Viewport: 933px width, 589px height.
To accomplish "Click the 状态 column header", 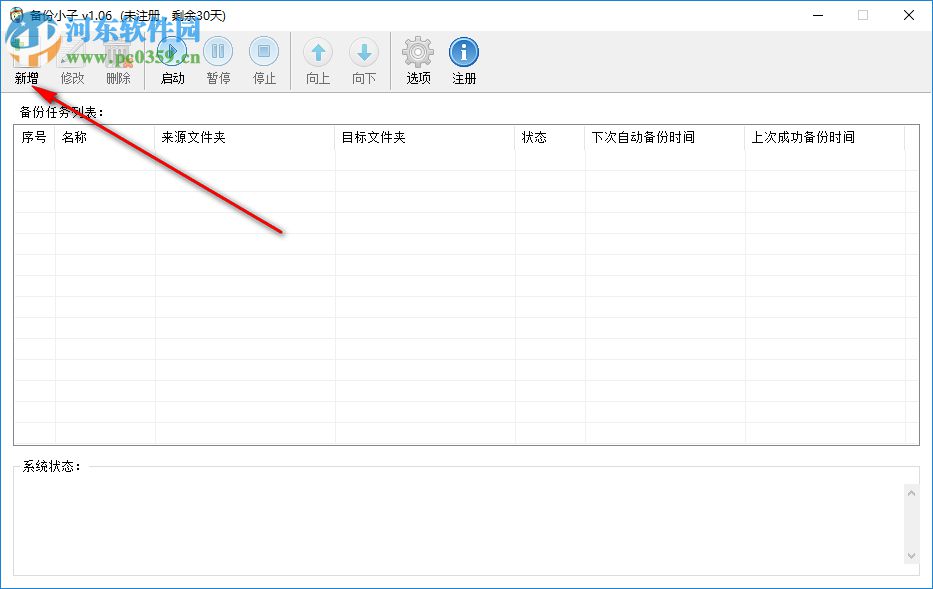I will click(x=548, y=137).
